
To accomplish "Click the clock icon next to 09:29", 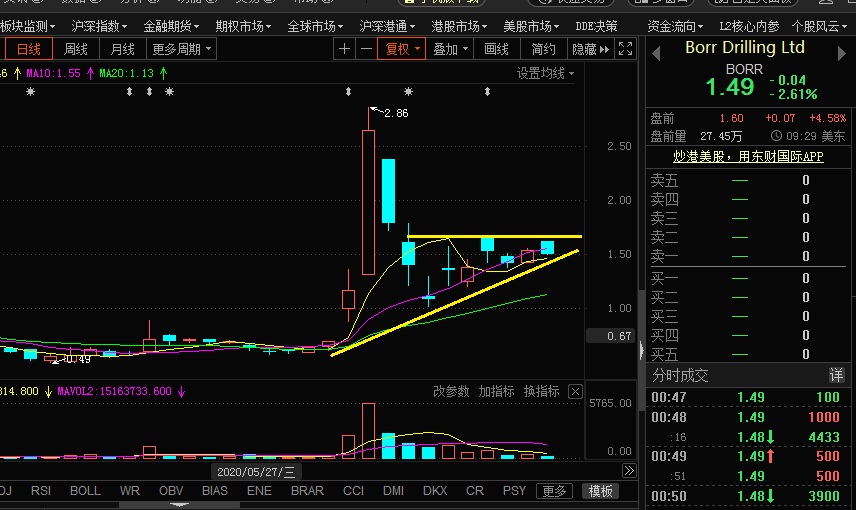I will pos(776,136).
